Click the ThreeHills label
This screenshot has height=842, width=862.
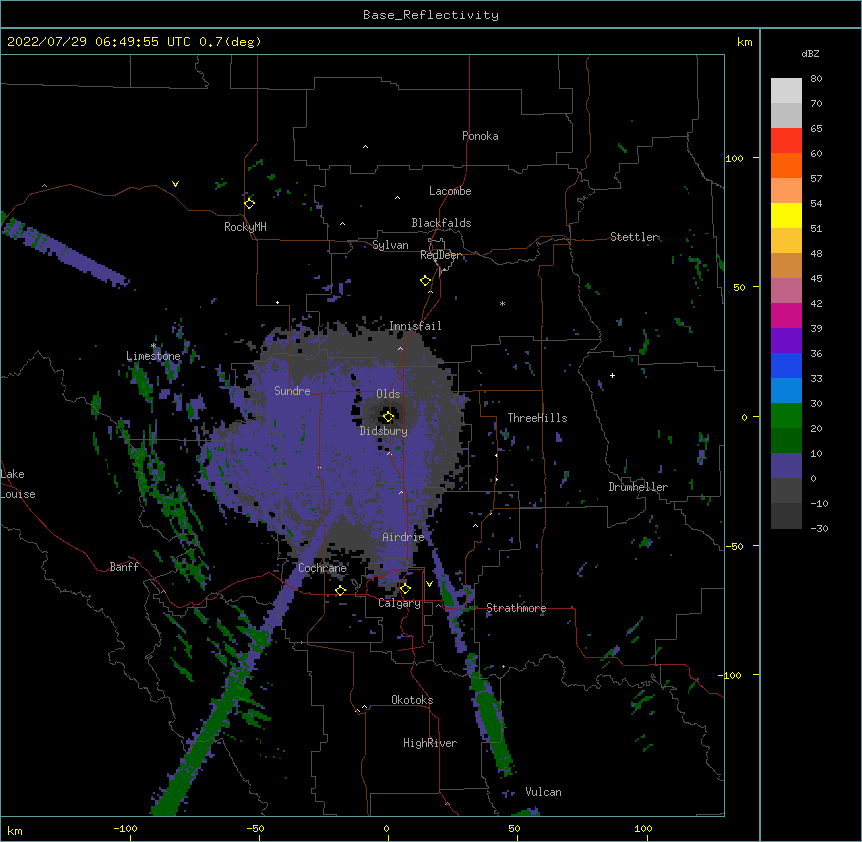[537, 418]
